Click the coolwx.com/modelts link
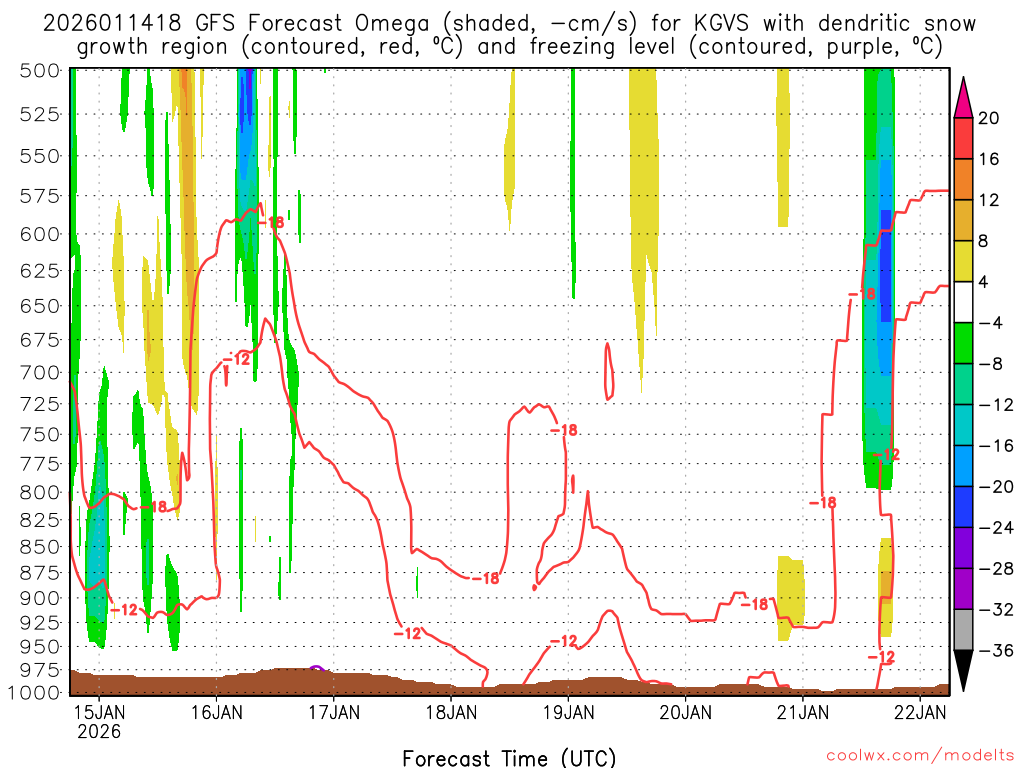 pyautogui.click(x=920, y=756)
